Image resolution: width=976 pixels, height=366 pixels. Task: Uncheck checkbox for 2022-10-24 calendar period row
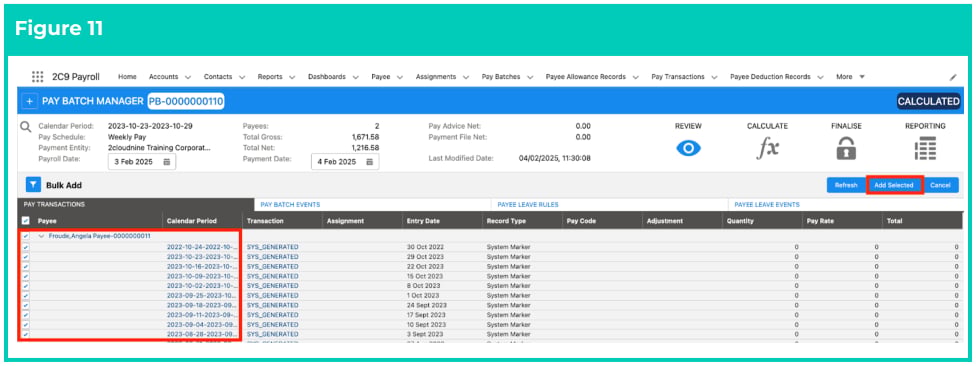26,247
